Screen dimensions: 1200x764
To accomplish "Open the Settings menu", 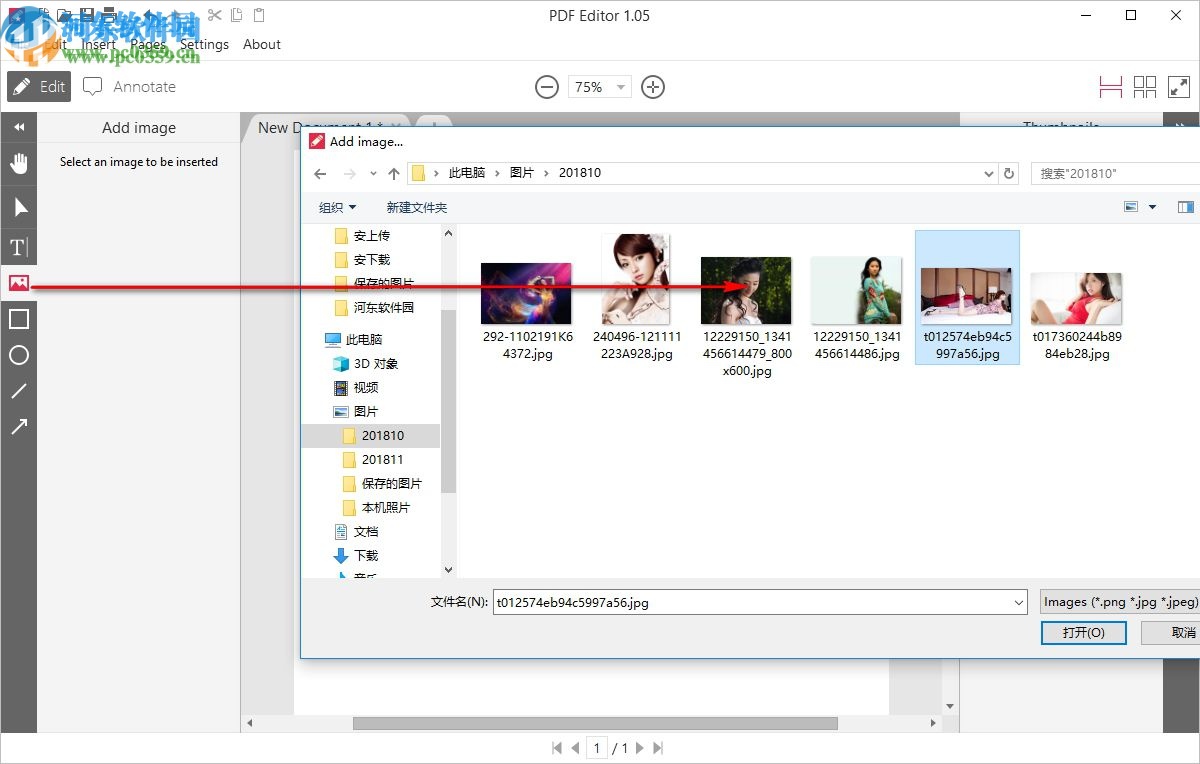I will pyautogui.click(x=204, y=44).
